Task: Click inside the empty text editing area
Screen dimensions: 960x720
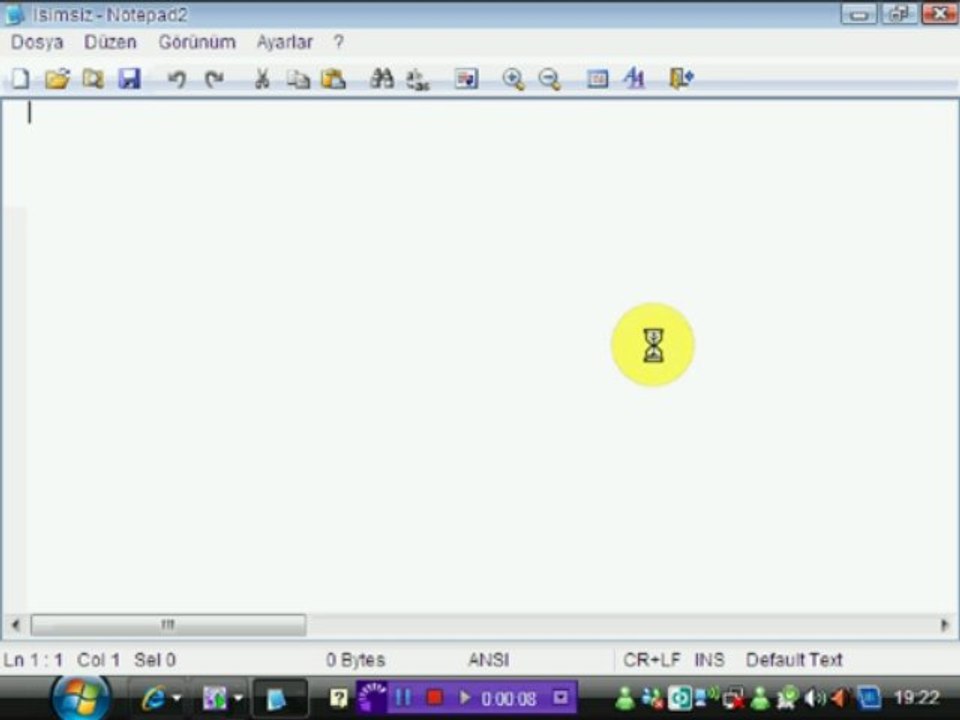Action: click(490, 355)
